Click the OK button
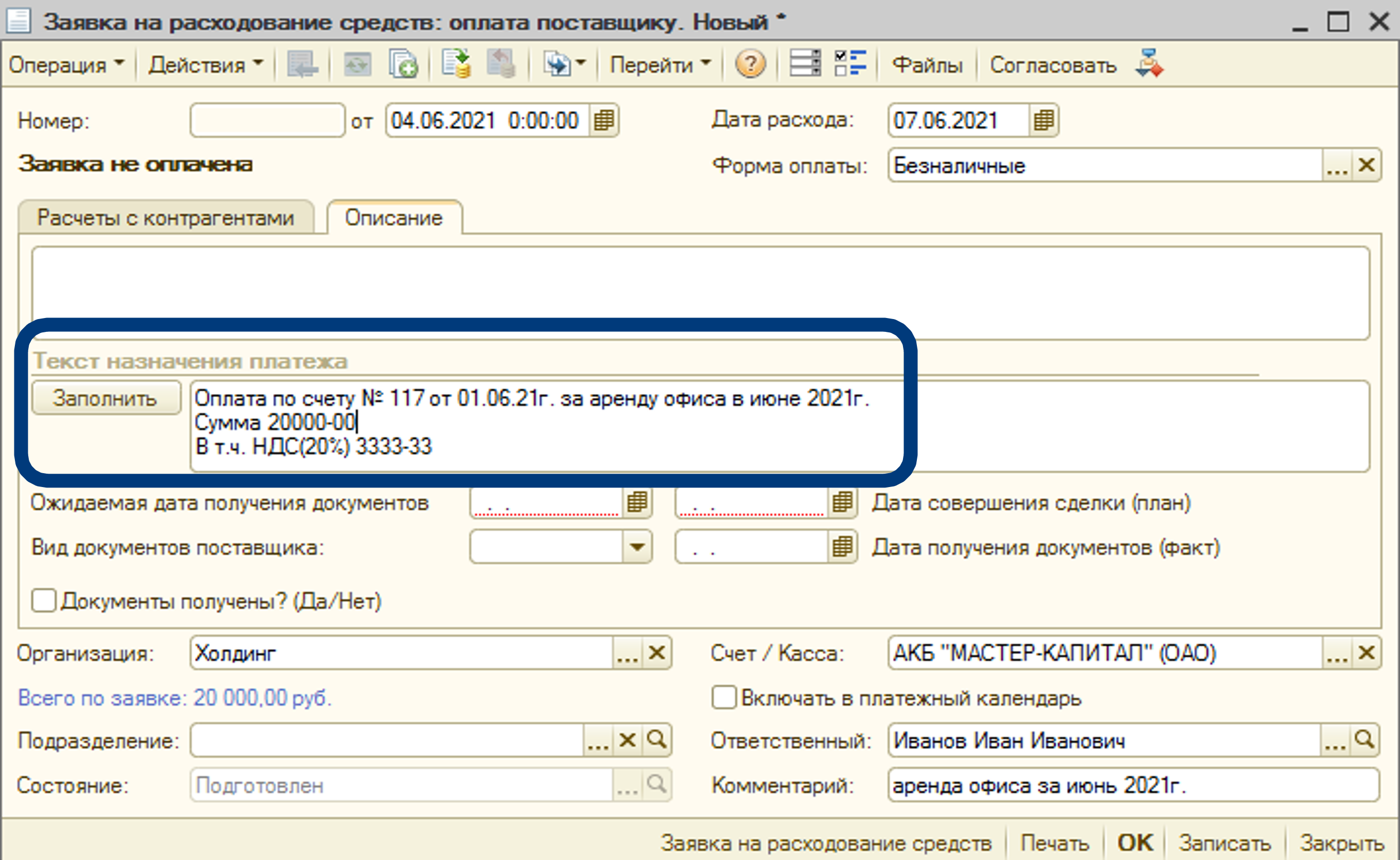1400x860 pixels. pos(1135,843)
